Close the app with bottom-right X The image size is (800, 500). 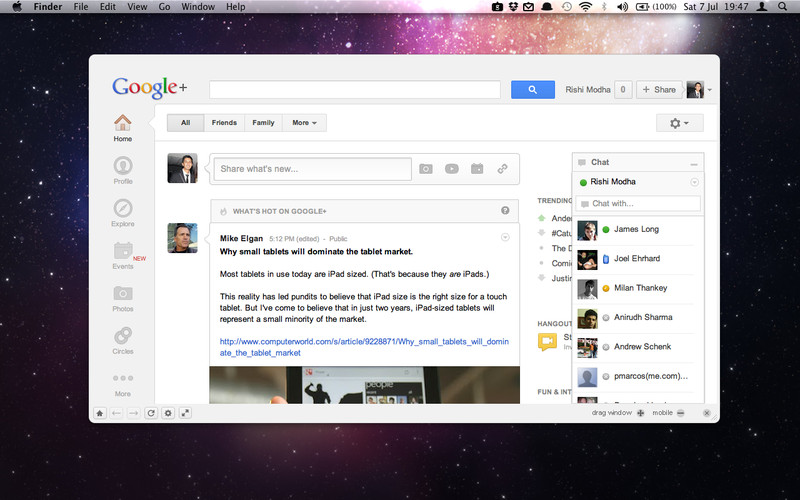(x=707, y=413)
